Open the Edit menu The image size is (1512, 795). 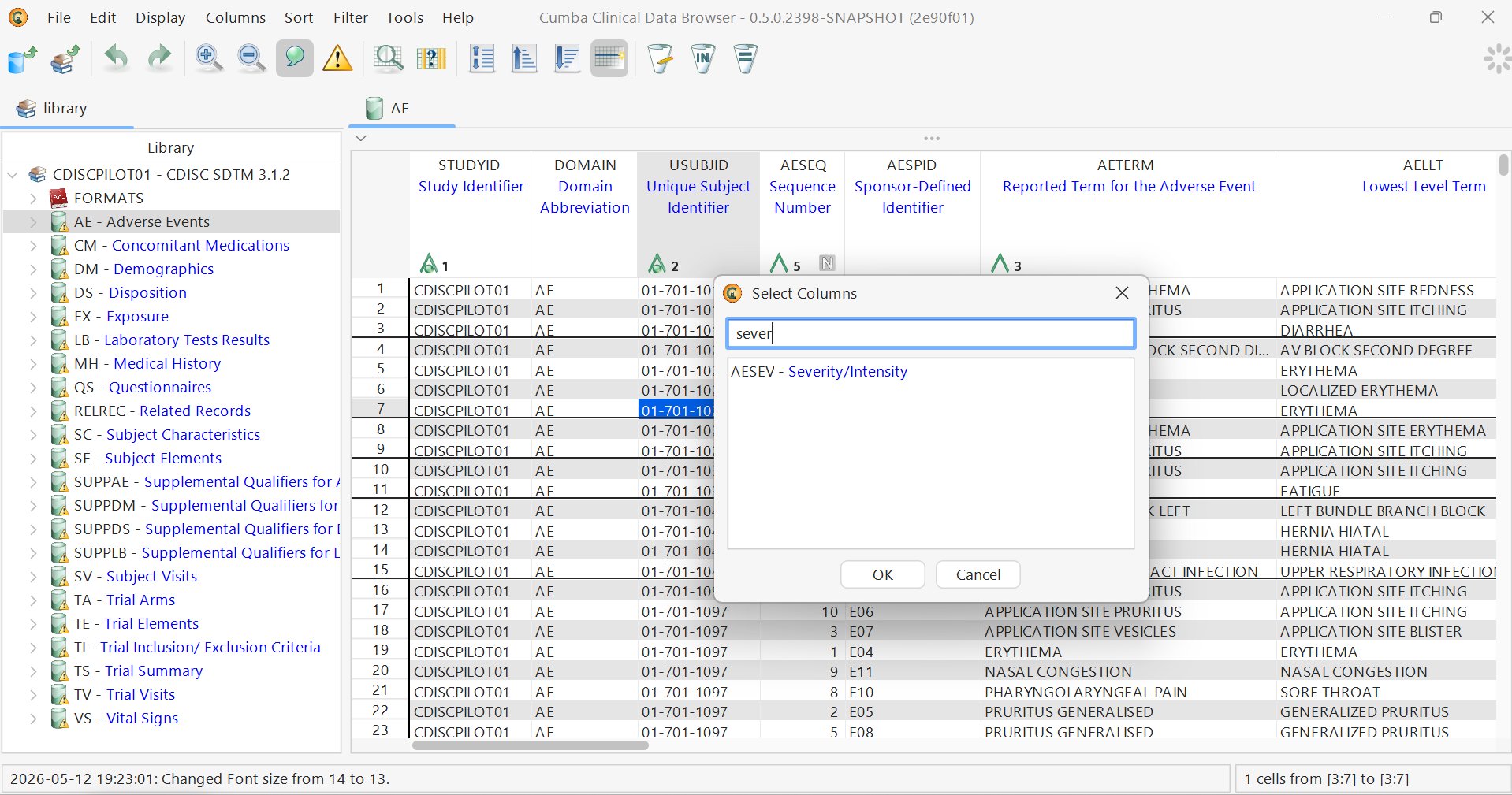coord(102,17)
